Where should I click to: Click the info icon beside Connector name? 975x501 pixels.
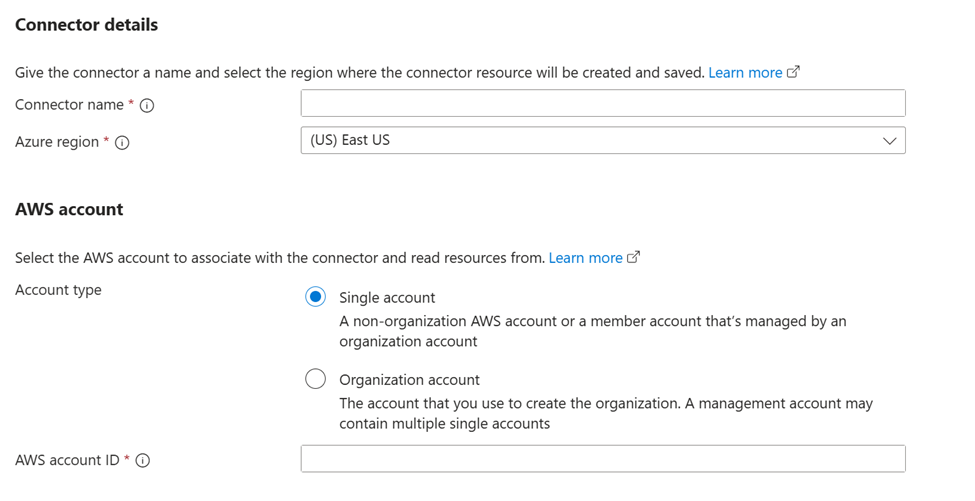147,105
